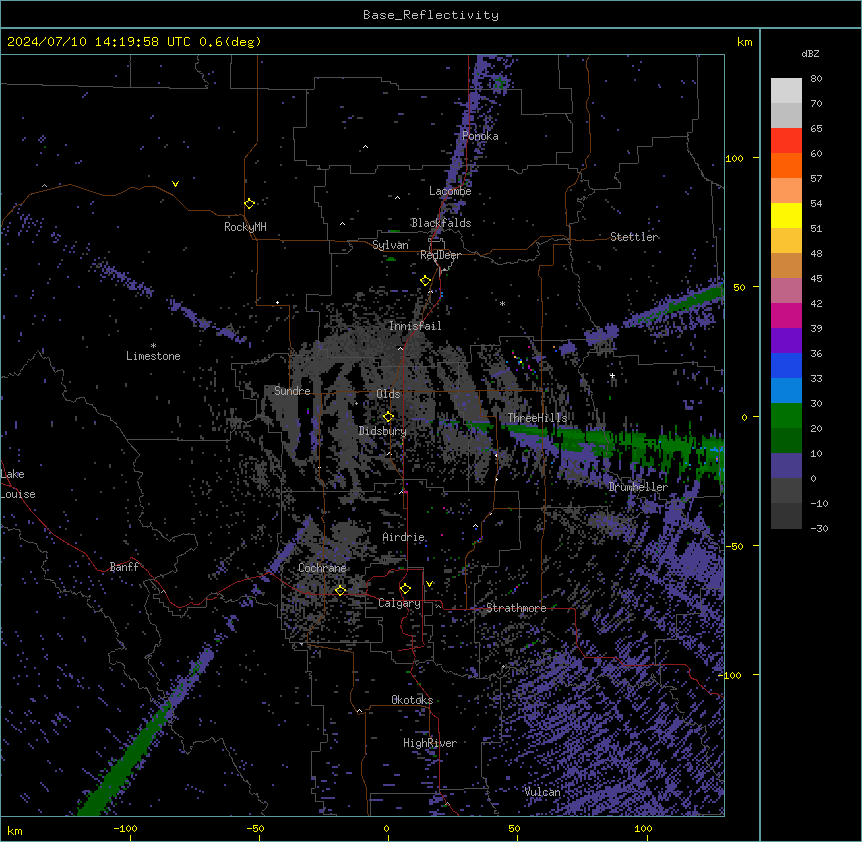The height and width of the screenshot is (842, 862).
Task: Select the orange 60-57 dBZ legend swatch
Action: [x=786, y=165]
